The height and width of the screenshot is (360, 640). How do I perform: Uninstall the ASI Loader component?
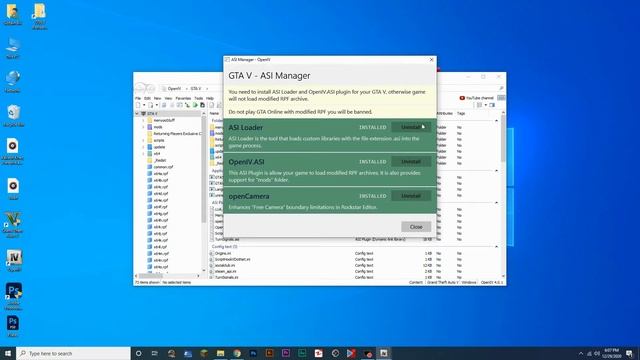click(x=411, y=127)
